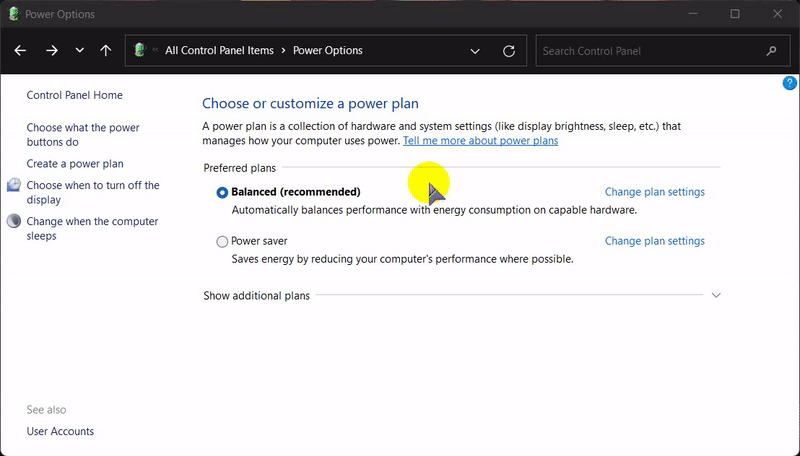Open Tell me more about power plans
800x456 pixels.
coord(480,141)
